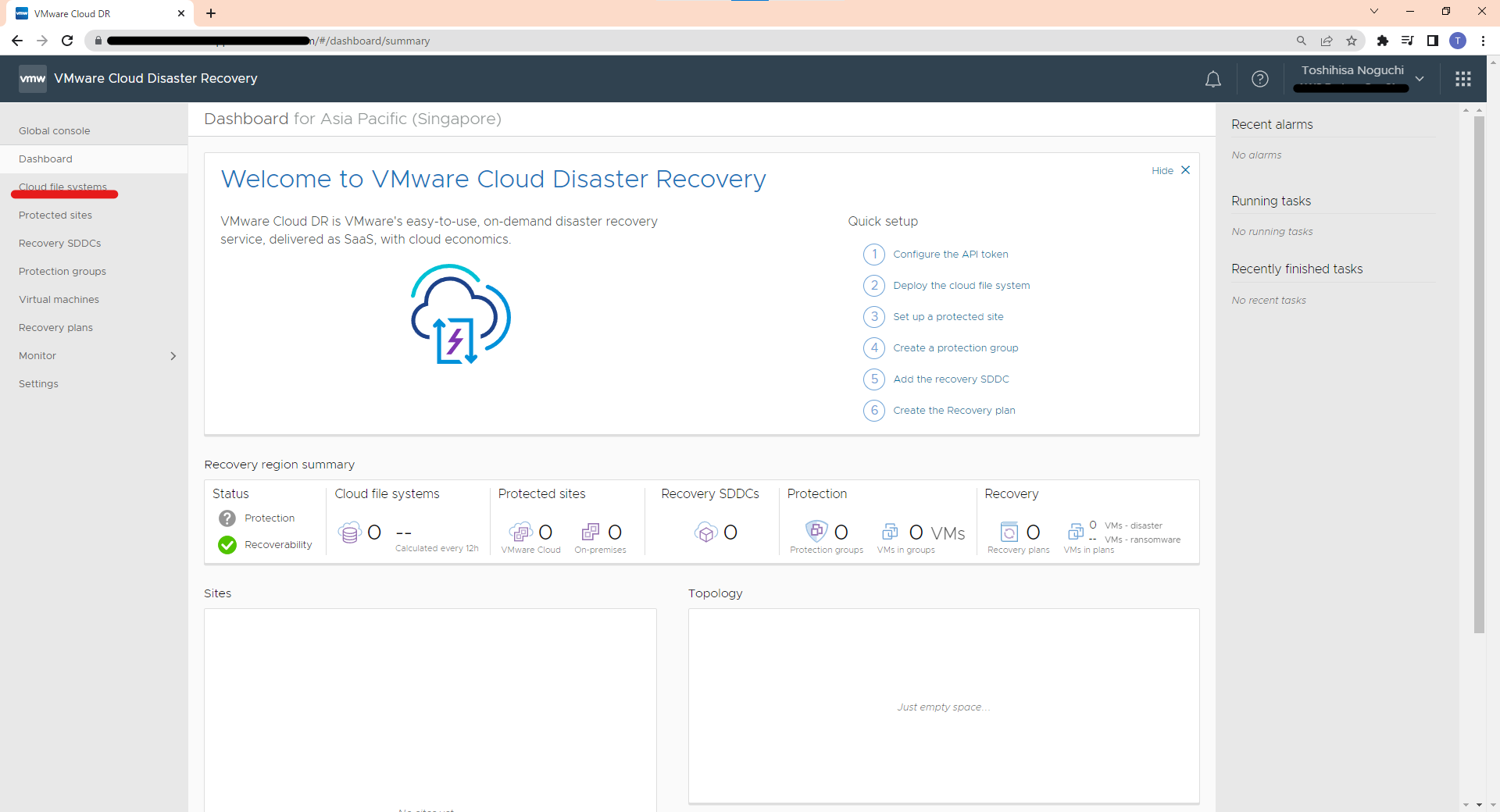Click the Recoverability green check icon

[227, 545]
